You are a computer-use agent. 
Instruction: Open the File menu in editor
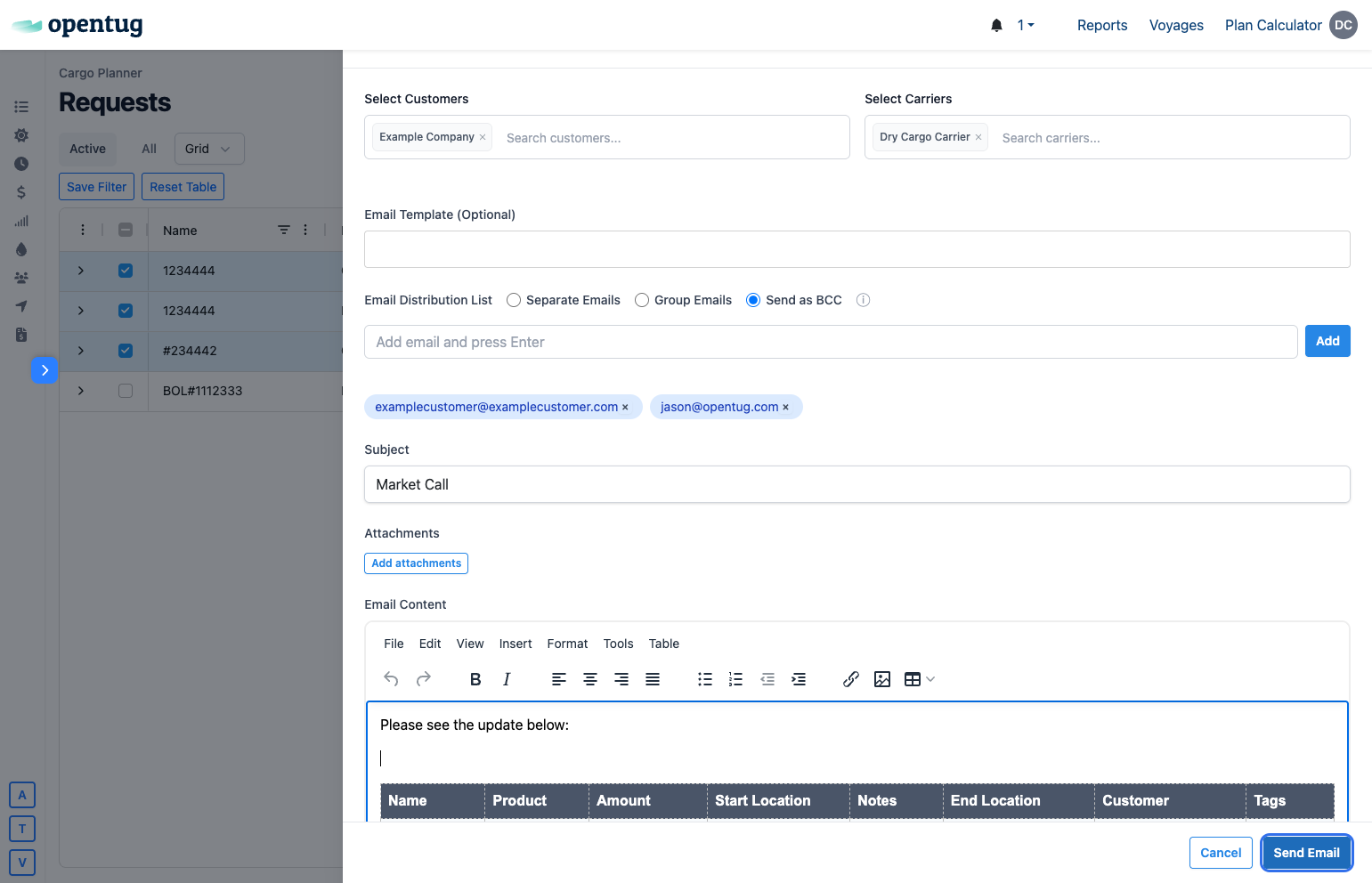click(394, 644)
